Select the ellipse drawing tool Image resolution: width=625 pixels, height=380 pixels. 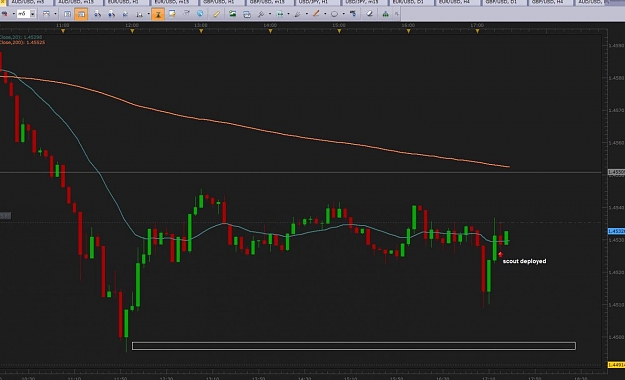coord(334,14)
